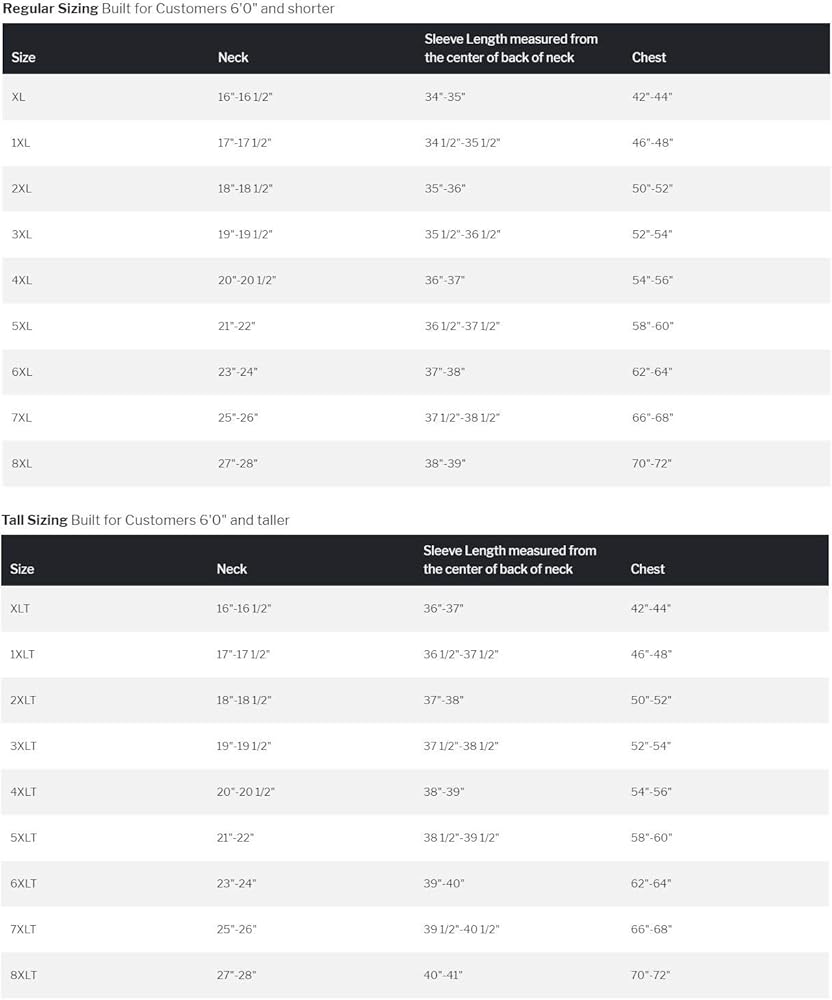832x1000 pixels.
Task: Click the 1XLT size row label
Action: [x=24, y=655]
